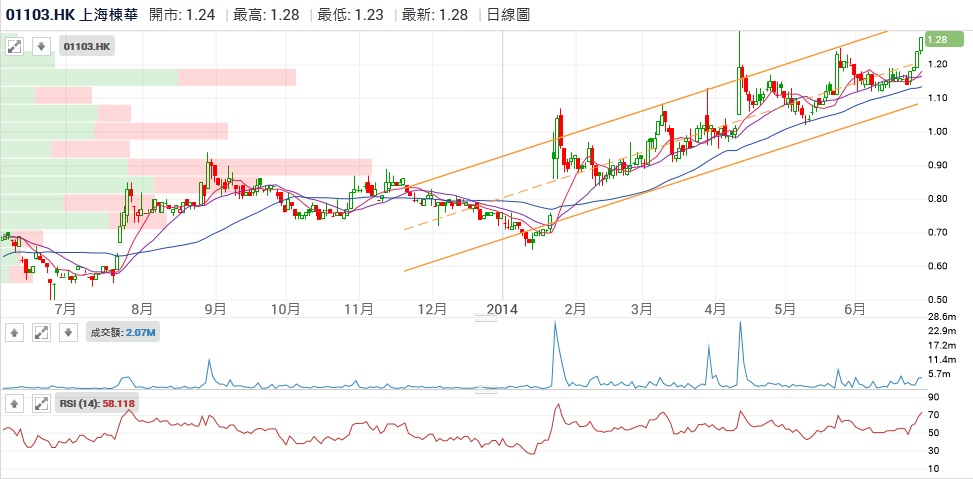
Task: Move the 成交額 volume pane up
Action: [15, 333]
